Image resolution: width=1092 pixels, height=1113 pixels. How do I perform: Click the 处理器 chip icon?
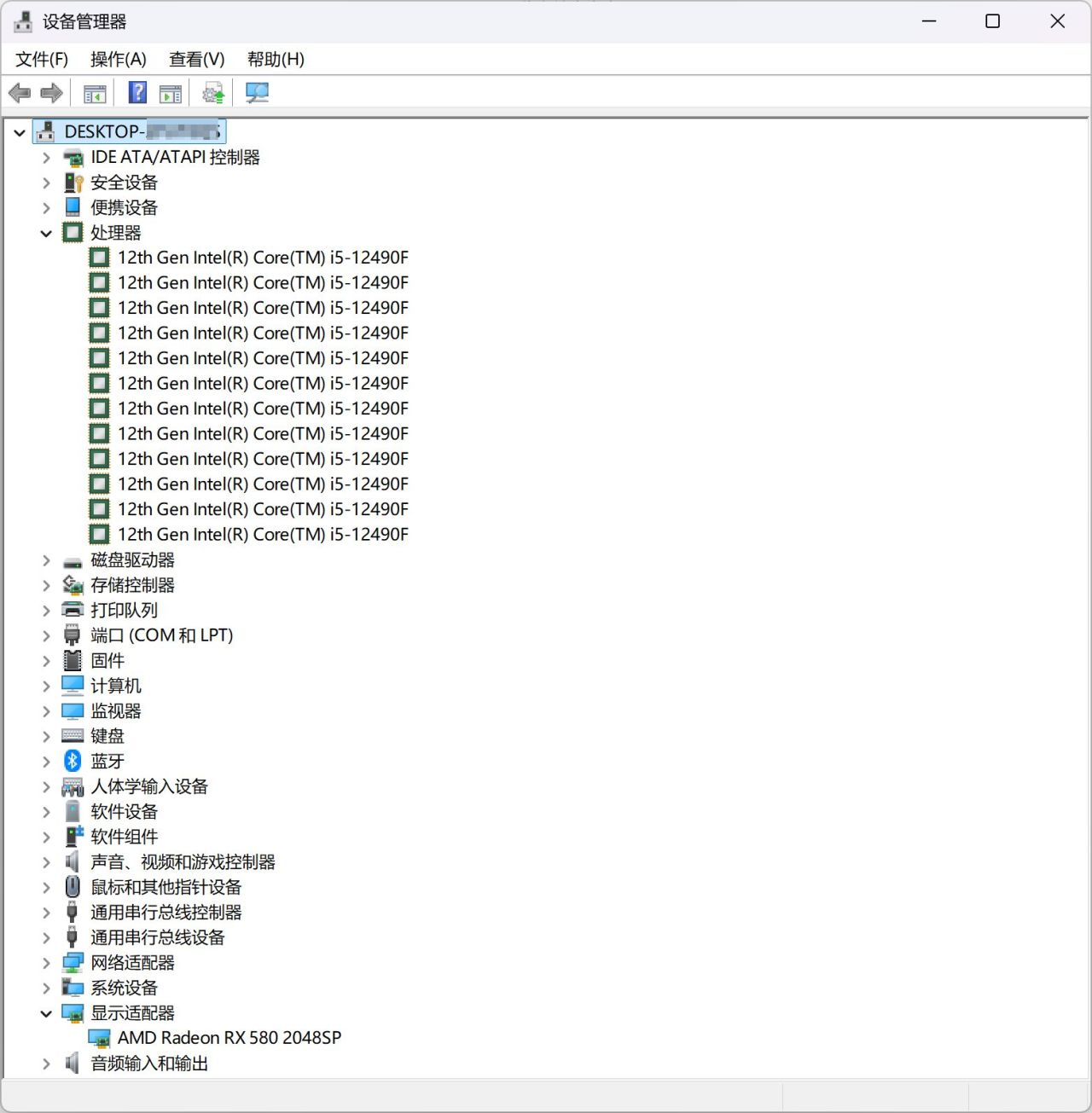(x=73, y=233)
